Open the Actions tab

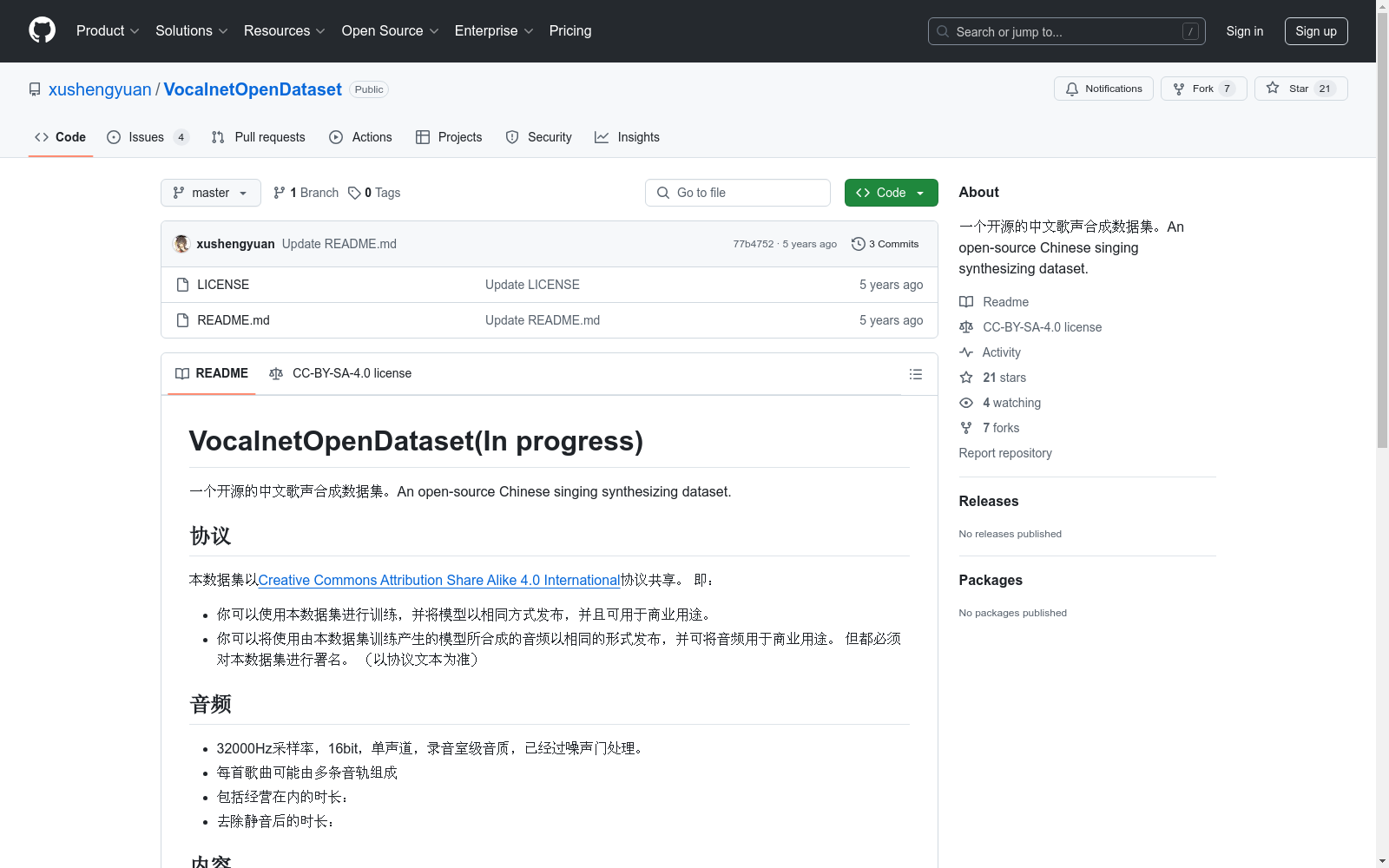click(x=361, y=137)
